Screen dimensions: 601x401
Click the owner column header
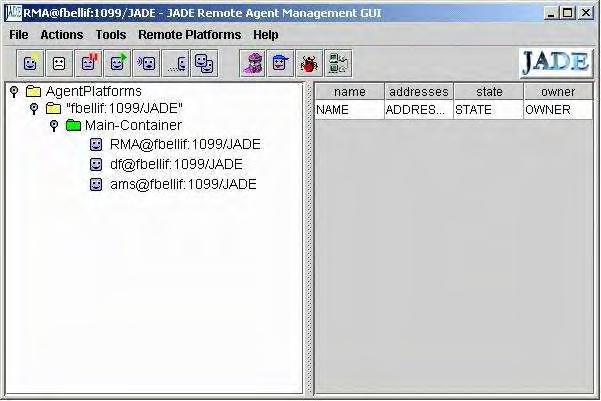(558, 92)
